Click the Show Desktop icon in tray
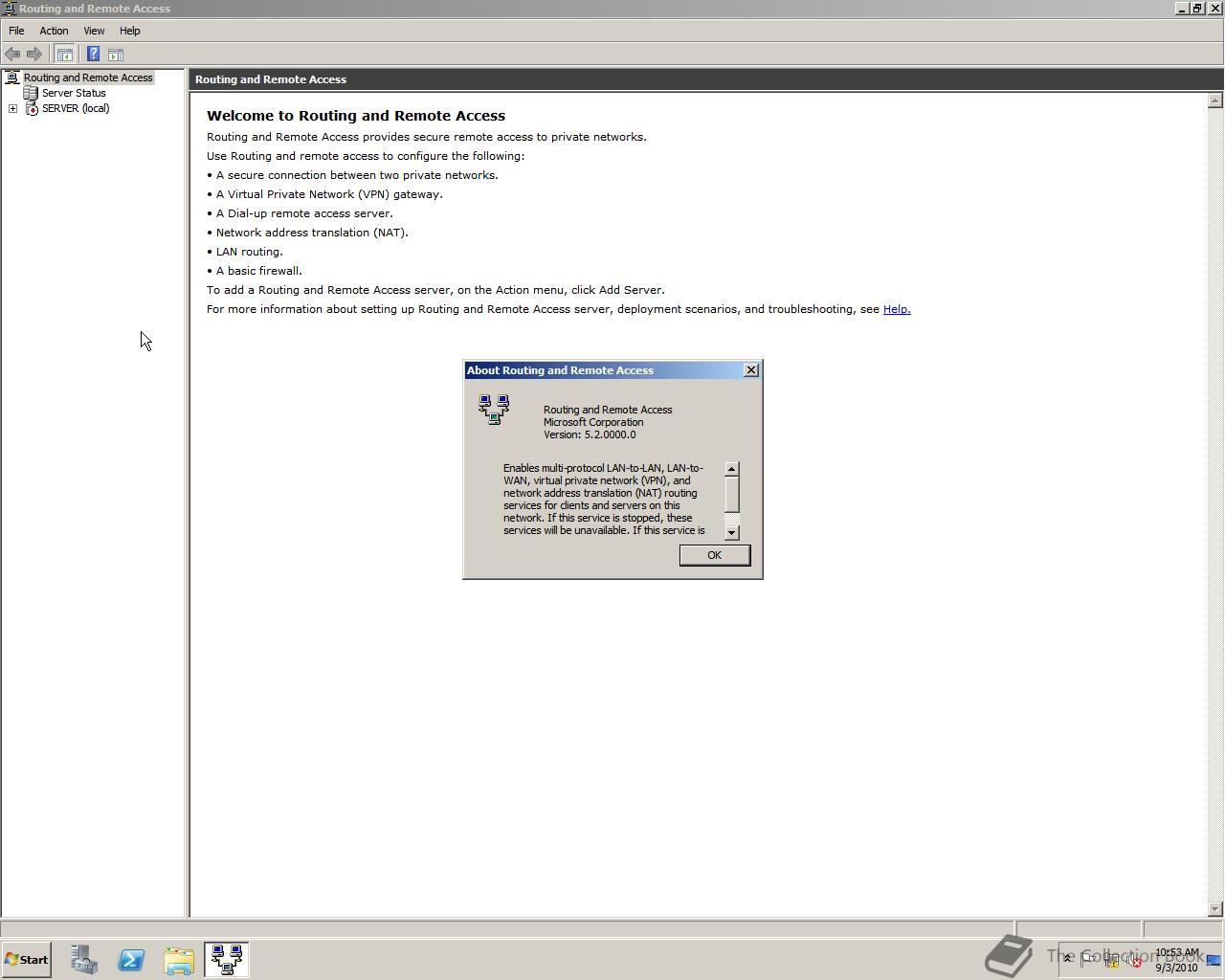Viewport: 1225px width, 980px height. (x=1214, y=960)
